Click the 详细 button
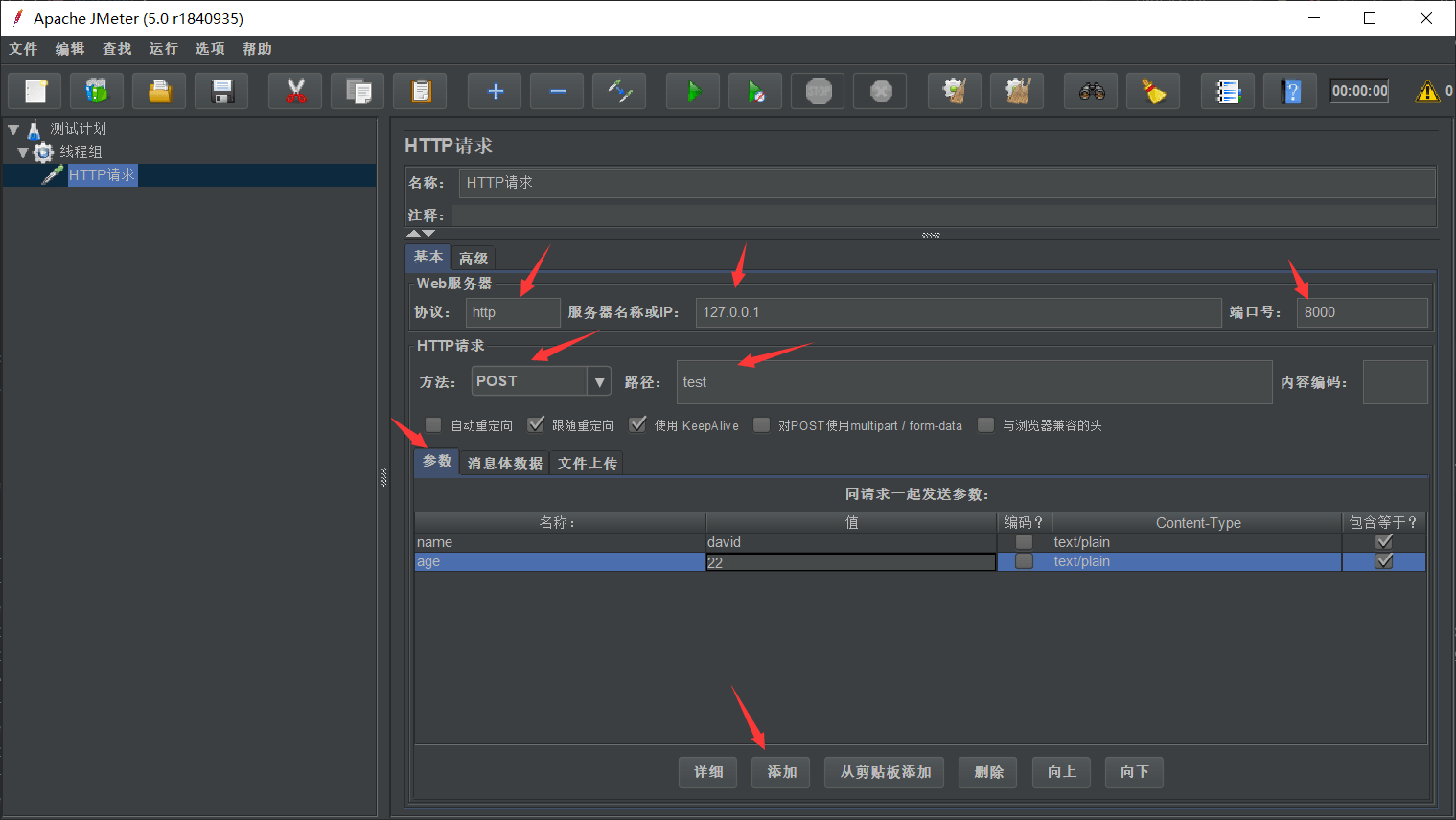This screenshot has width=1456, height=820. (708, 772)
